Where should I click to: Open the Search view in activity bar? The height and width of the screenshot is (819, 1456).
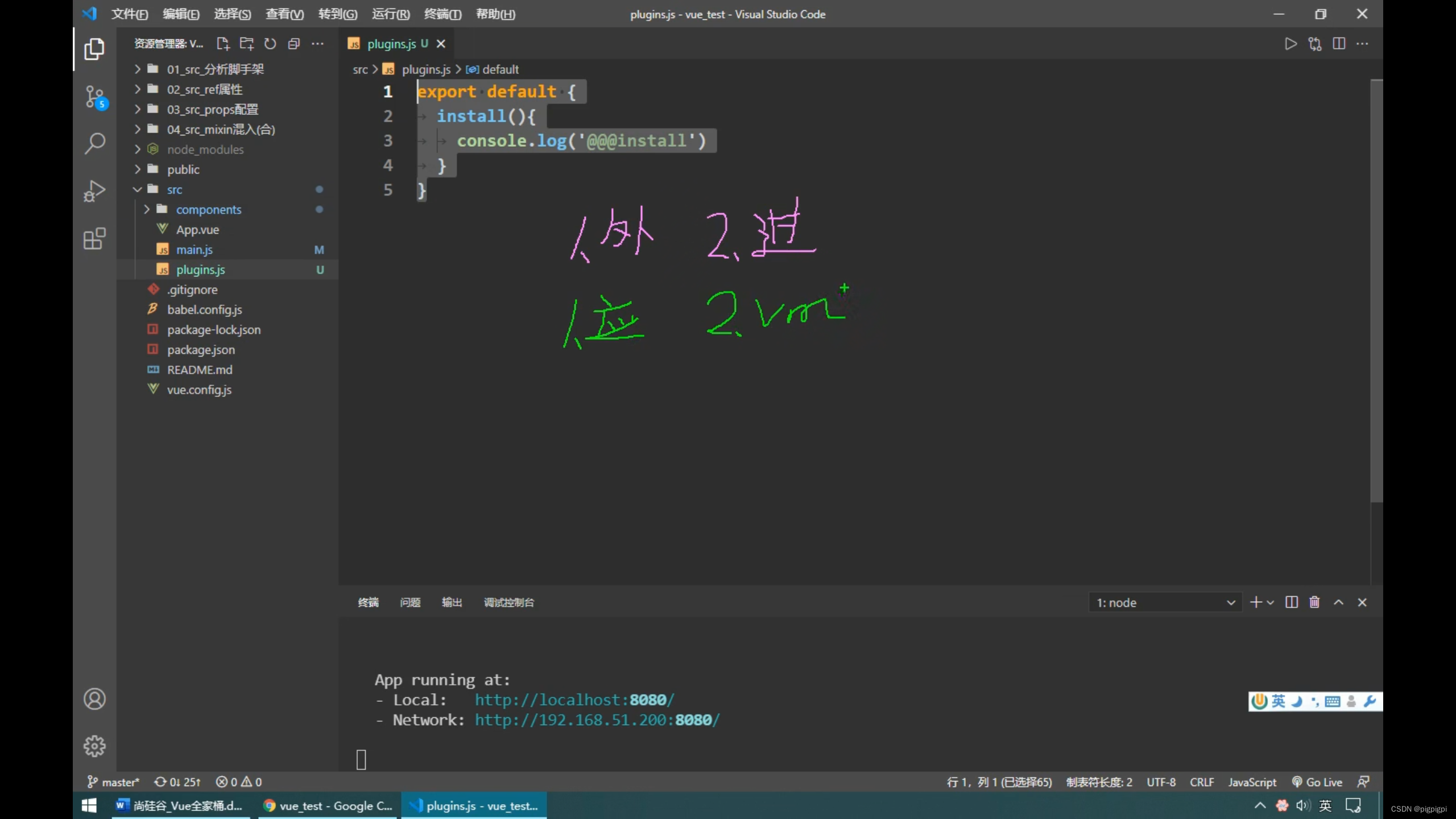(x=94, y=143)
